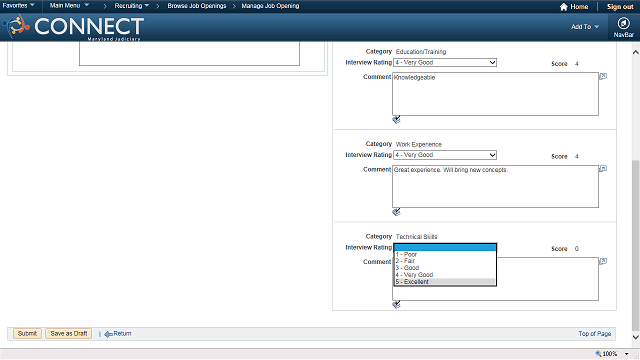Image resolution: width=640 pixels, height=360 pixels.
Task: Open Education/Training Interview Rating dropdown
Action: point(445,62)
